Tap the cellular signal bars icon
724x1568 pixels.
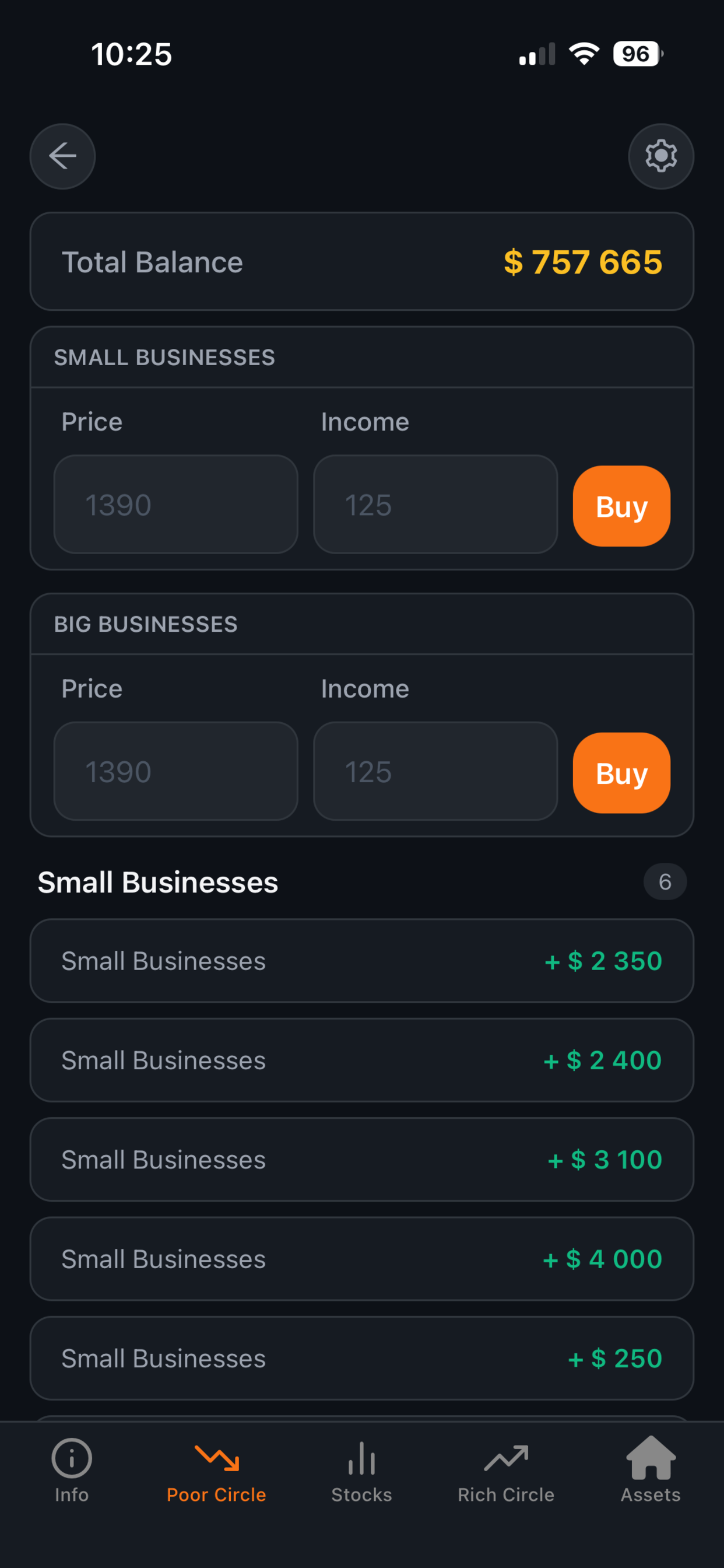[x=537, y=54]
